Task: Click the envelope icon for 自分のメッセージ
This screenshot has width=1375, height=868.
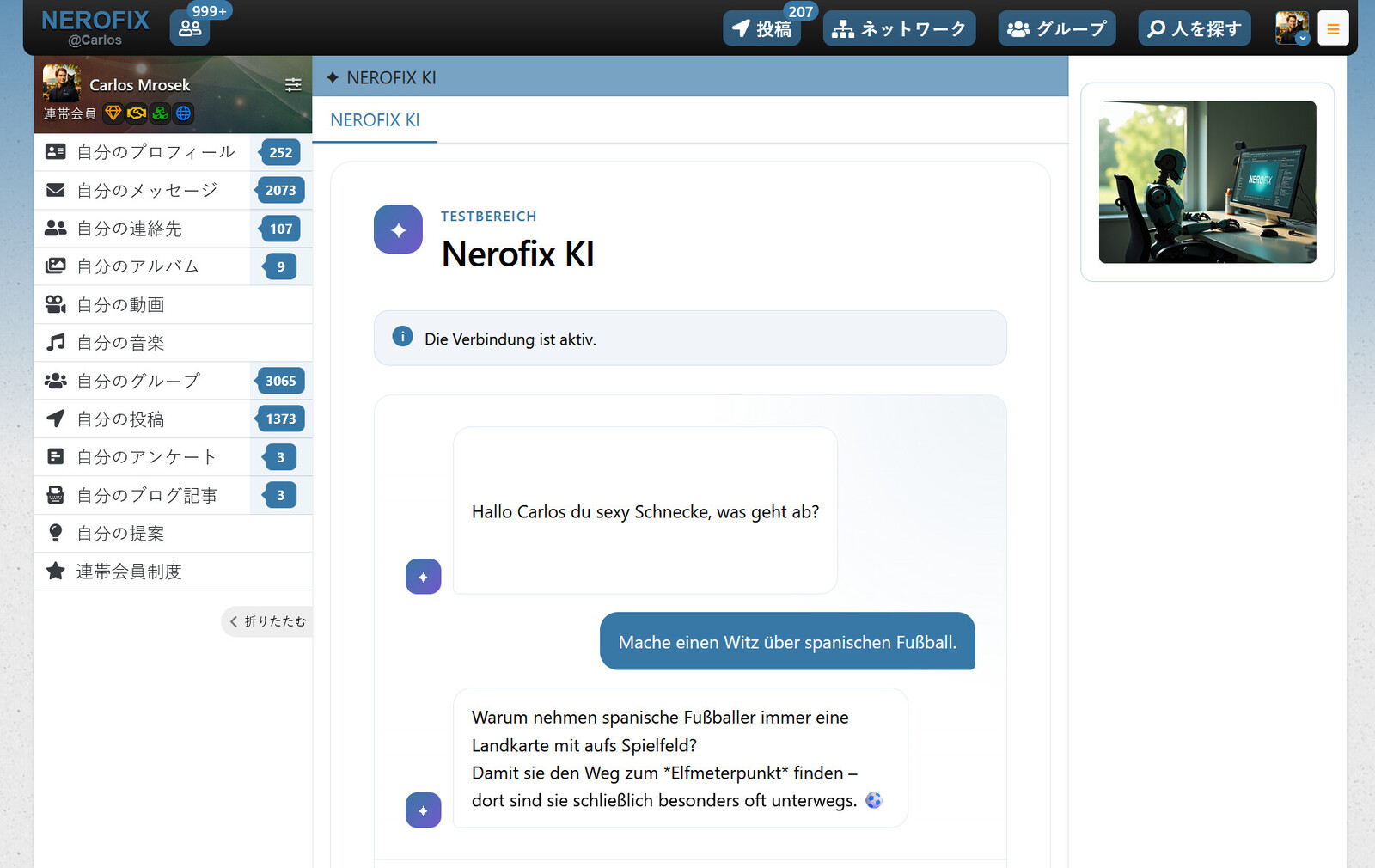Action: 56,190
